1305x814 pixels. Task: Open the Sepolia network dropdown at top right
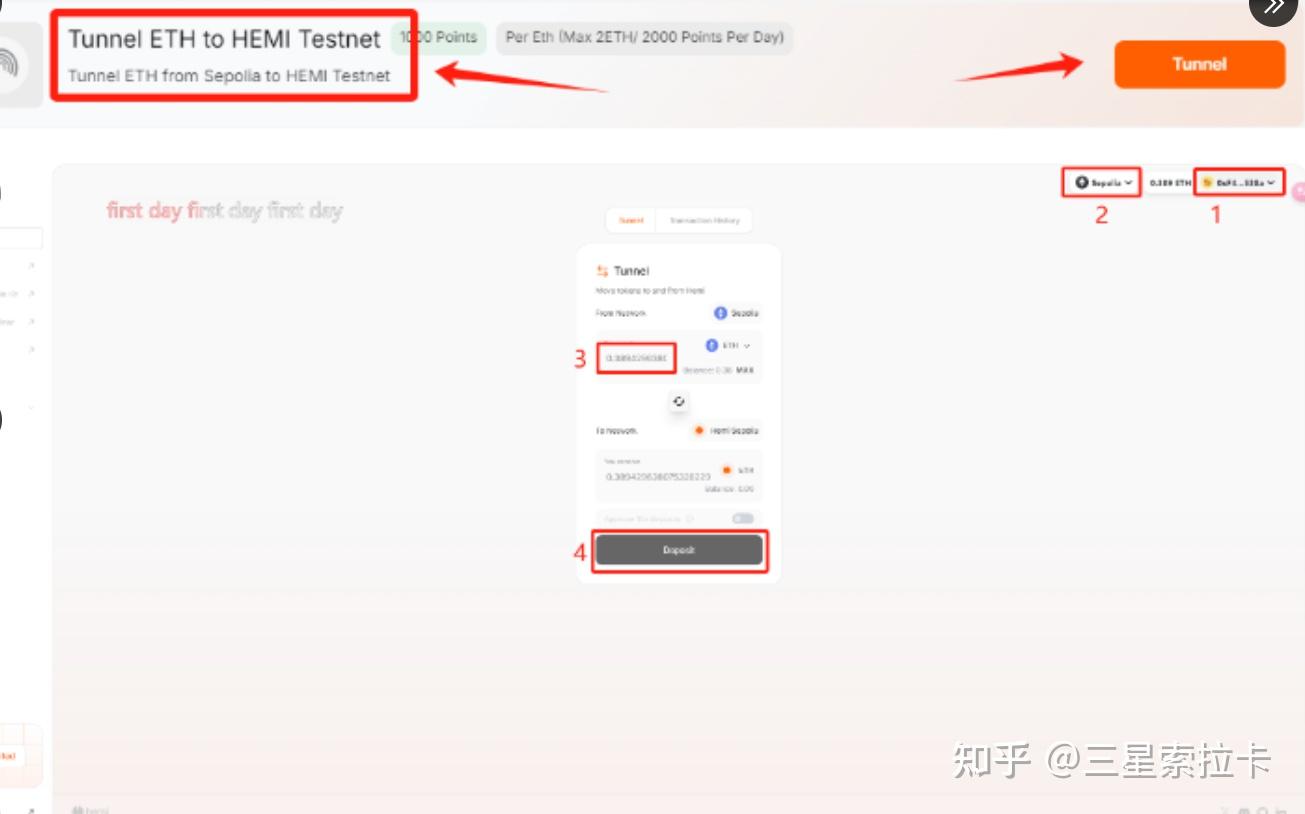tap(1099, 182)
